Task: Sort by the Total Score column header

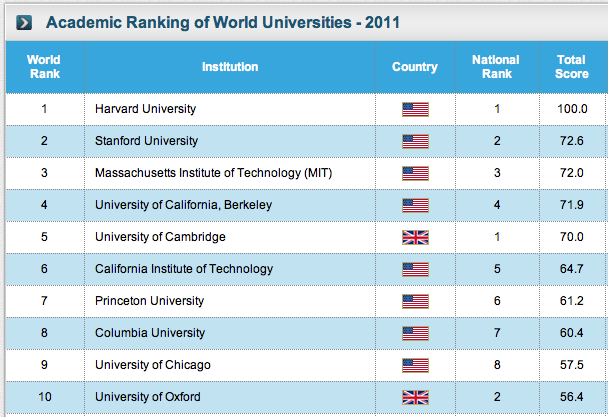Action: (571, 67)
